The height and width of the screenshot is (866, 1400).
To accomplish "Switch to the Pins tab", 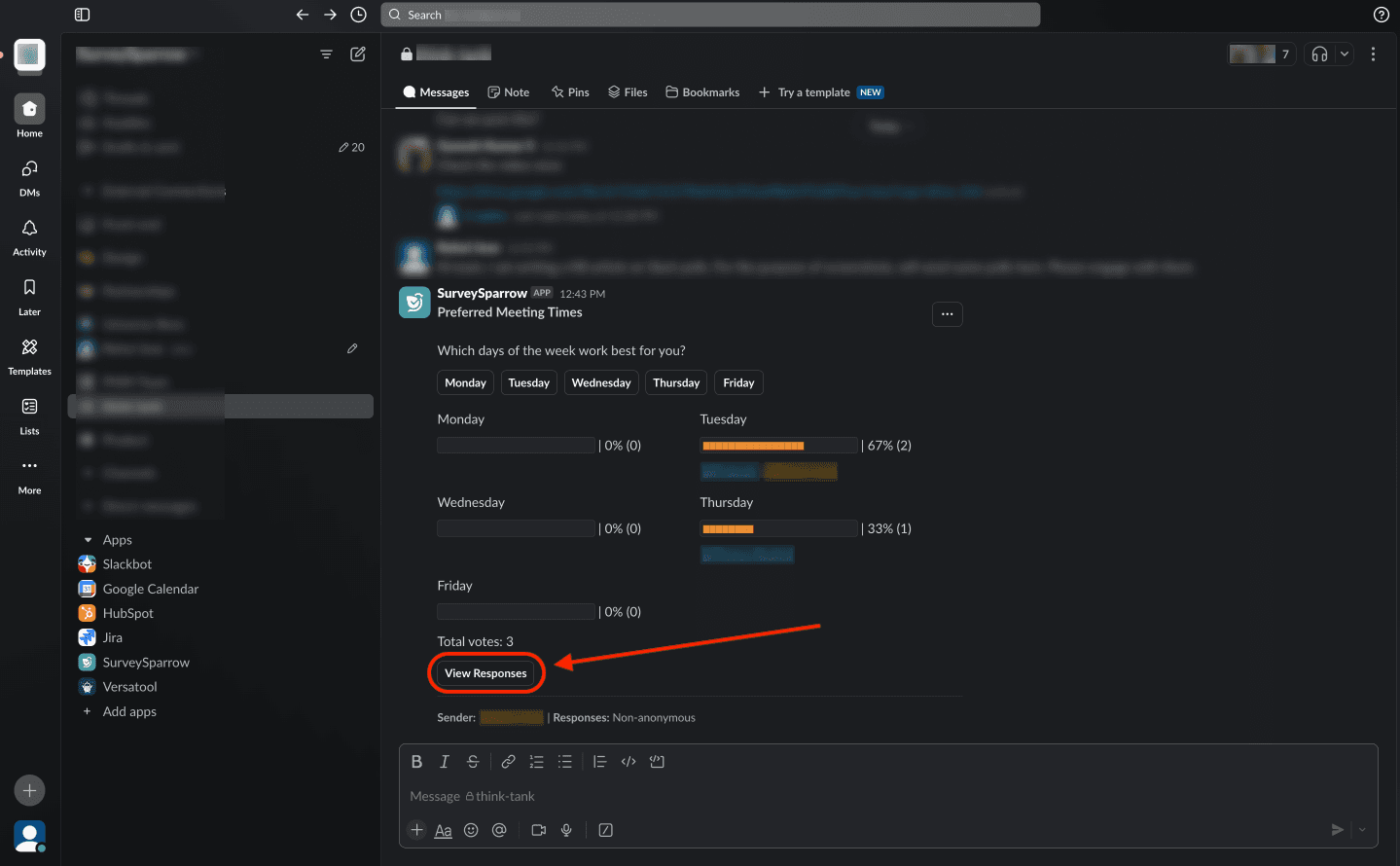I will [x=570, y=92].
